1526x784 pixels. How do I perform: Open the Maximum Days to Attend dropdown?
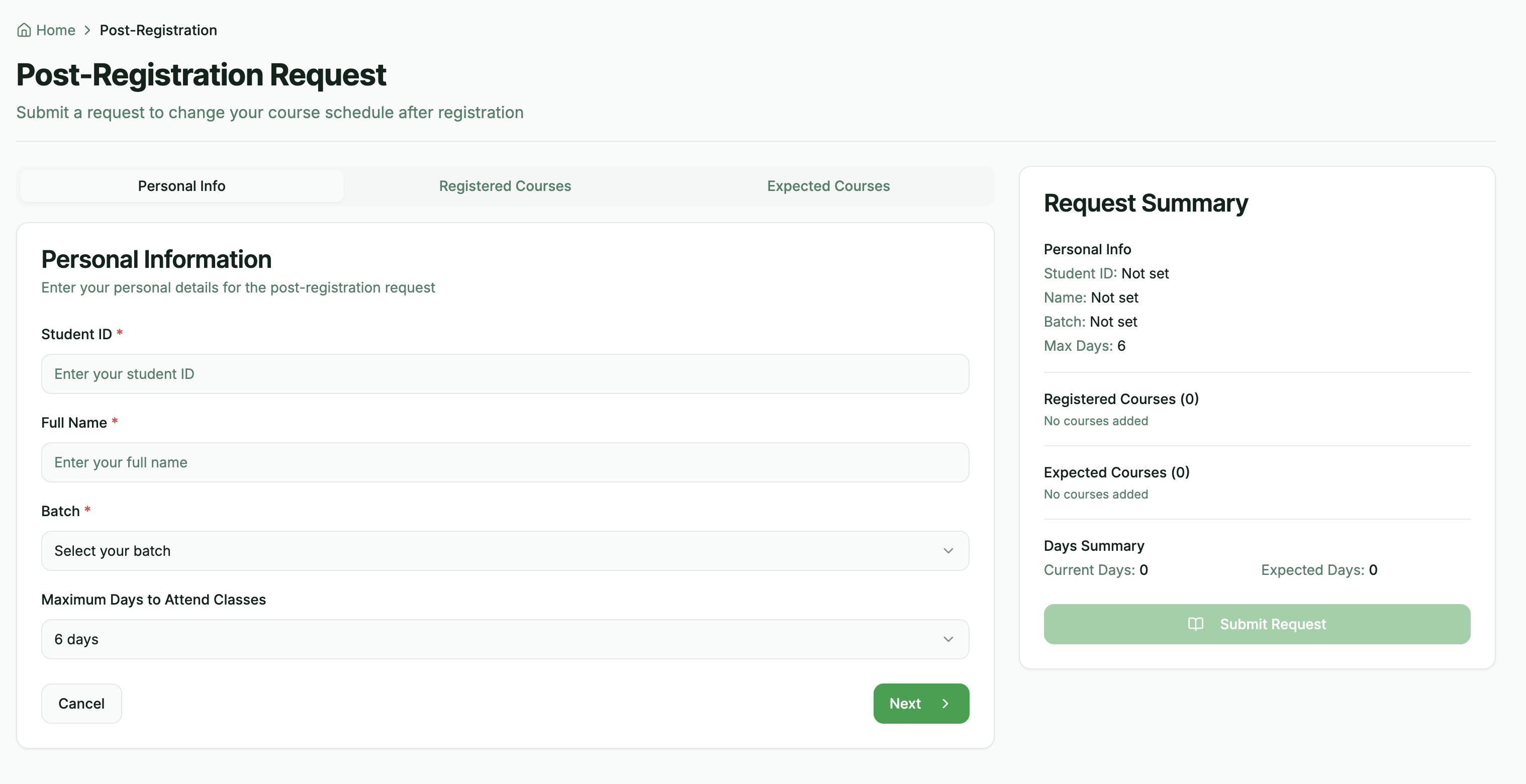504,639
